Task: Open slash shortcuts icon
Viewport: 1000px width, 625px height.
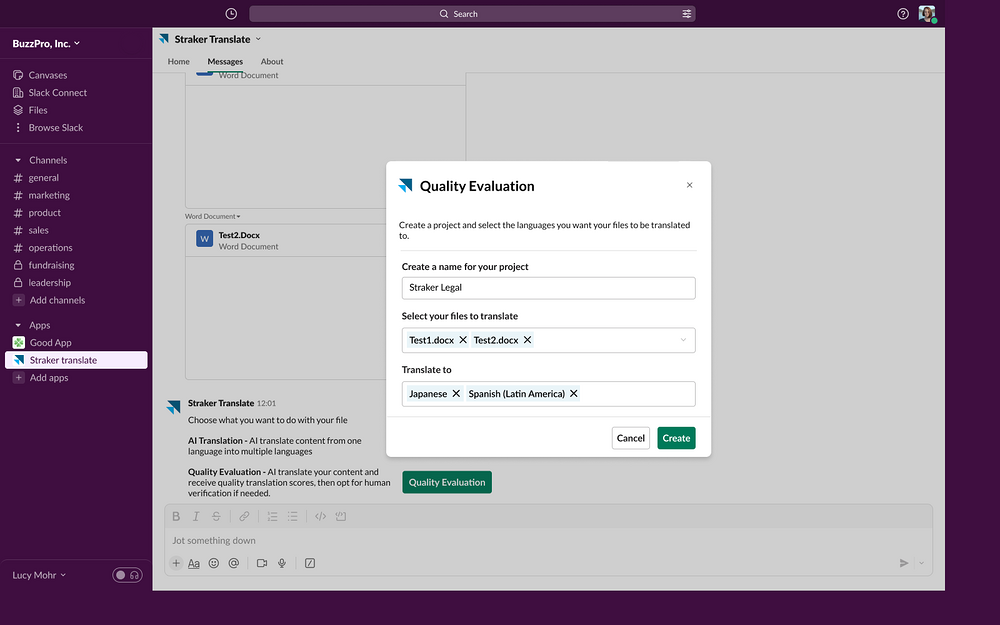Action: click(x=310, y=563)
